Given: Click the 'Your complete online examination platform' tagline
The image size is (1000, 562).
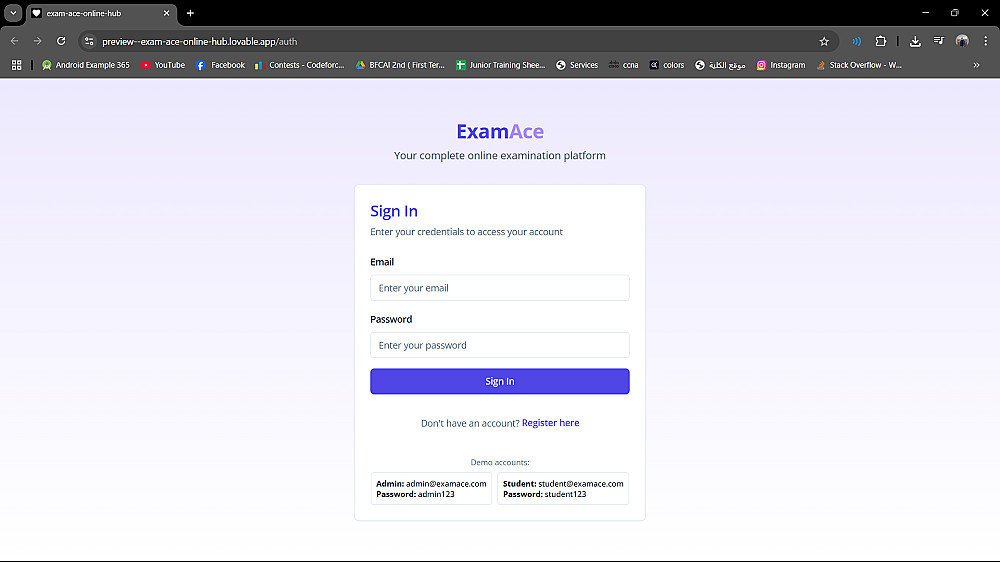Looking at the screenshot, I should point(499,156).
